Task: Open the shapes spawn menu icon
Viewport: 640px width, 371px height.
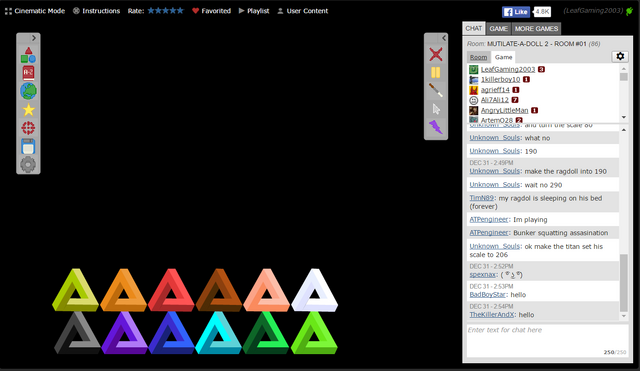Action: (x=28, y=55)
